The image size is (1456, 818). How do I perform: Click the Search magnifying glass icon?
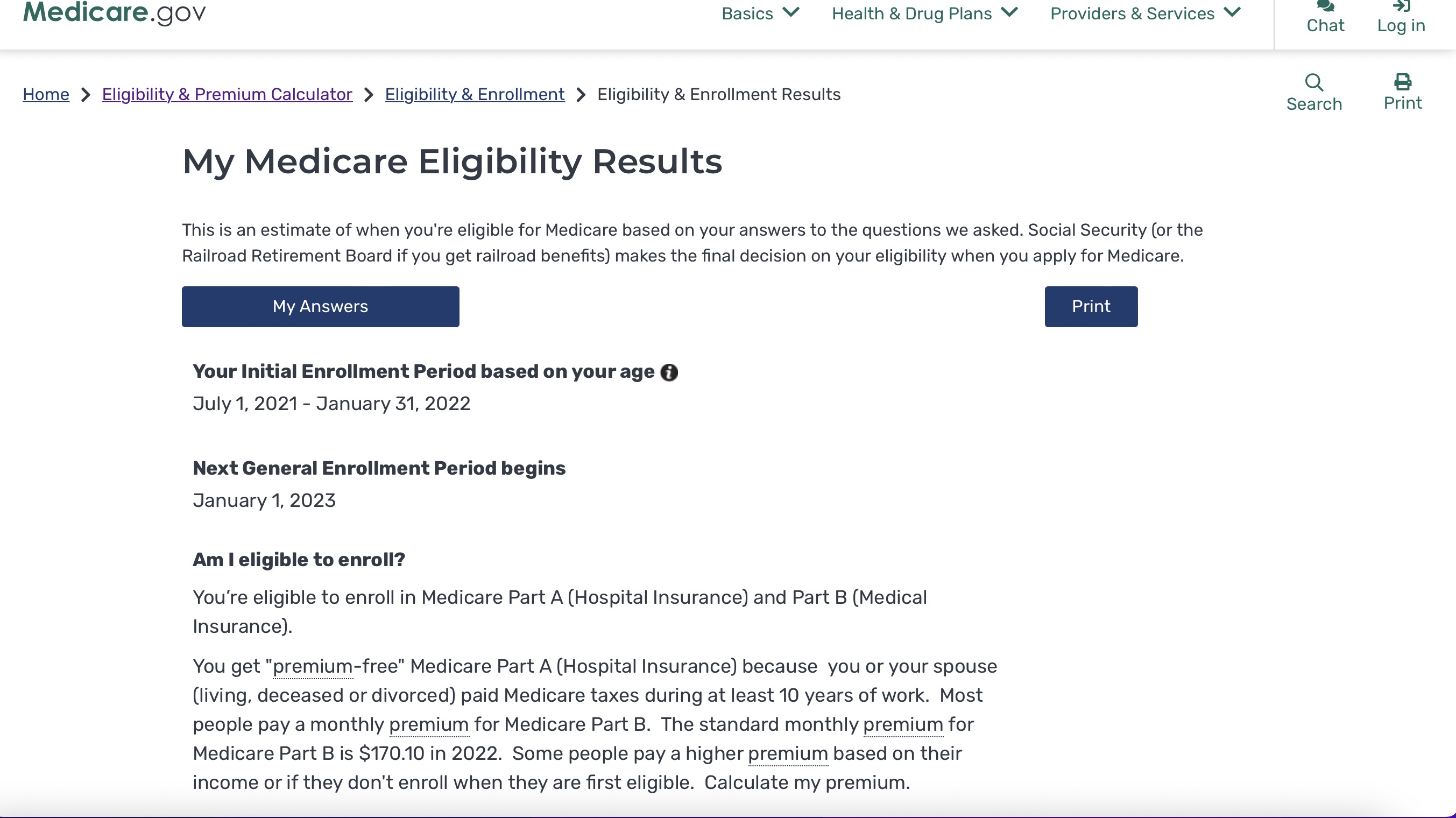(1313, 82)
